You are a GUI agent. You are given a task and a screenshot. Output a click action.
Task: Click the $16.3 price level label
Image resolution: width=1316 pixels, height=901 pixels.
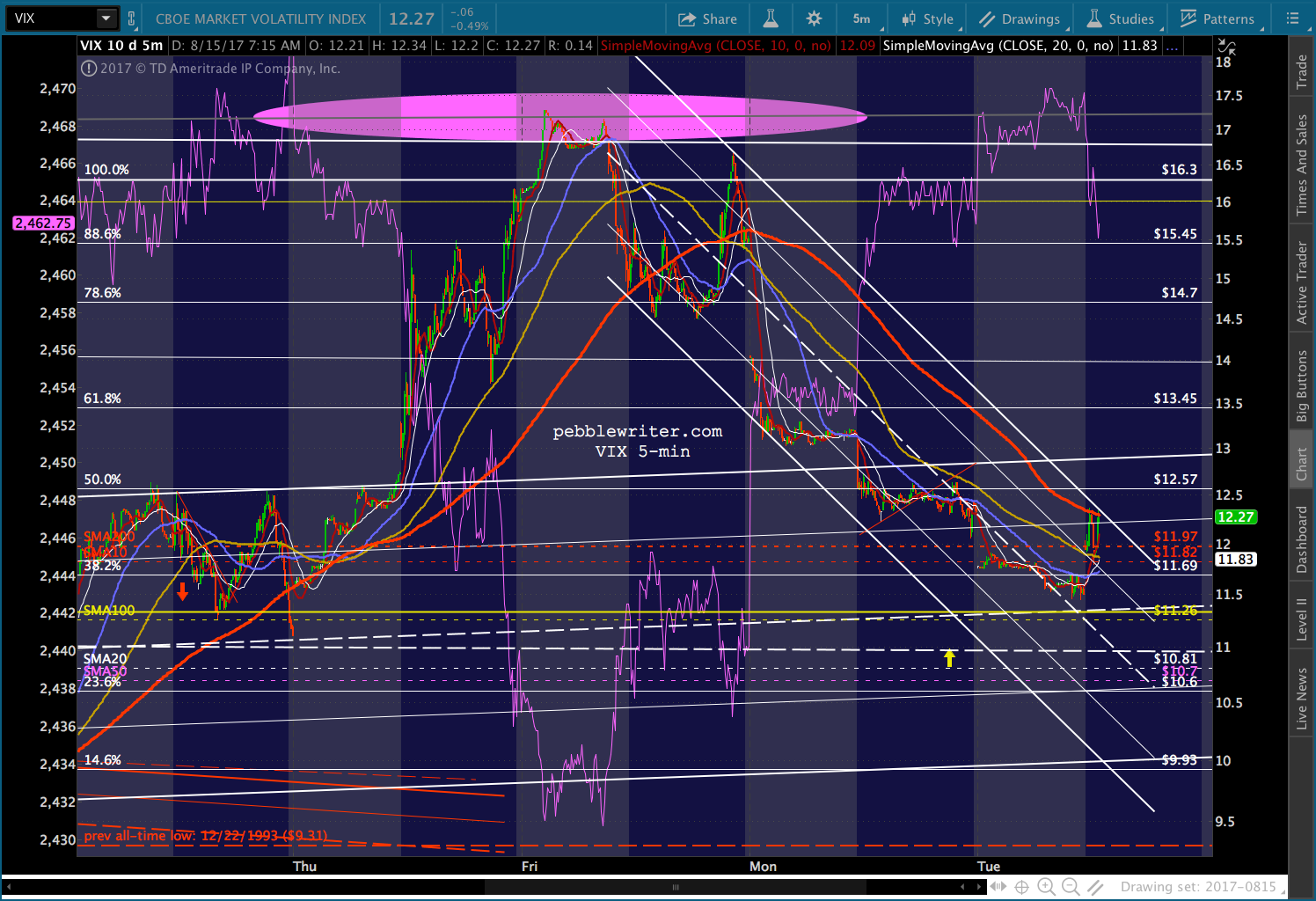pyautogui.click(x=1179, y=170)
